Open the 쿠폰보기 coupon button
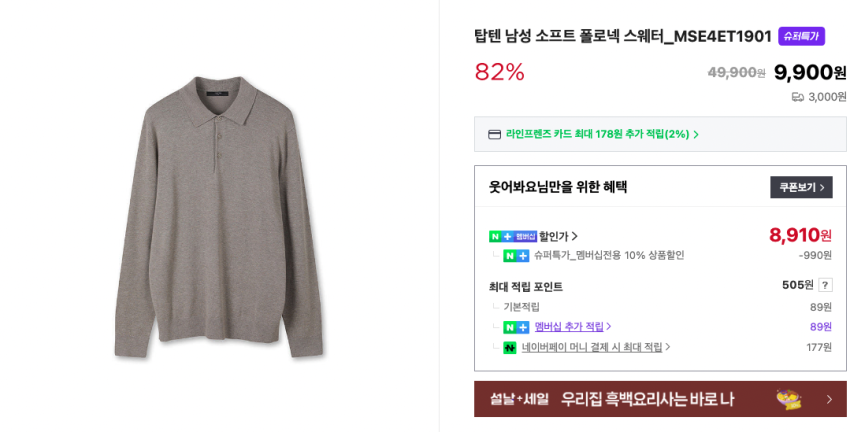Viewport: 850px width, 432px height. (801, 187)
